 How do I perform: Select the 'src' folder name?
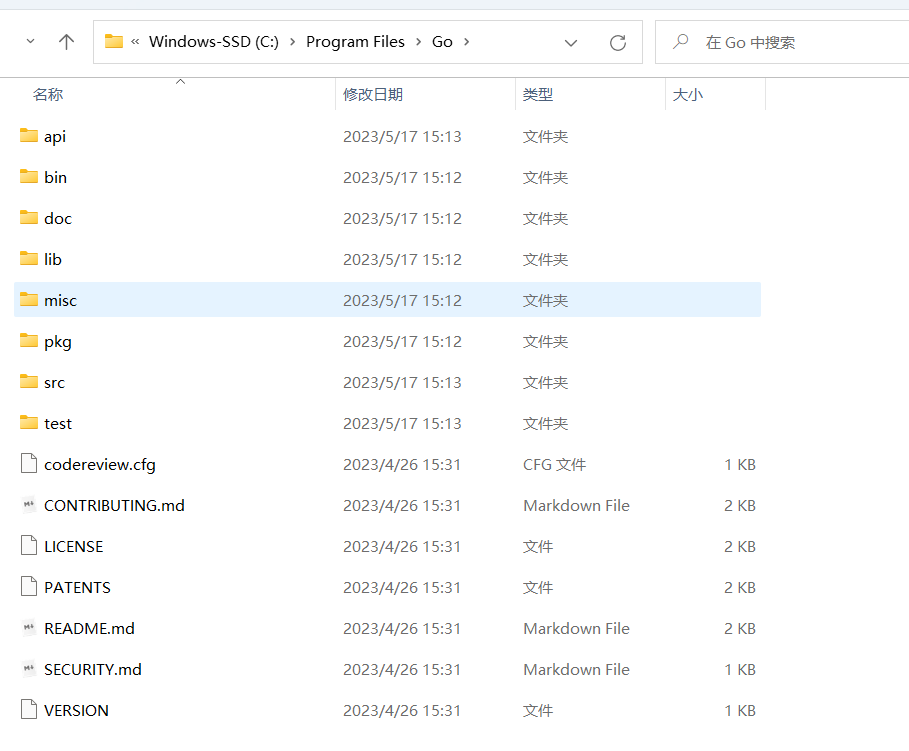click(54, 383)
